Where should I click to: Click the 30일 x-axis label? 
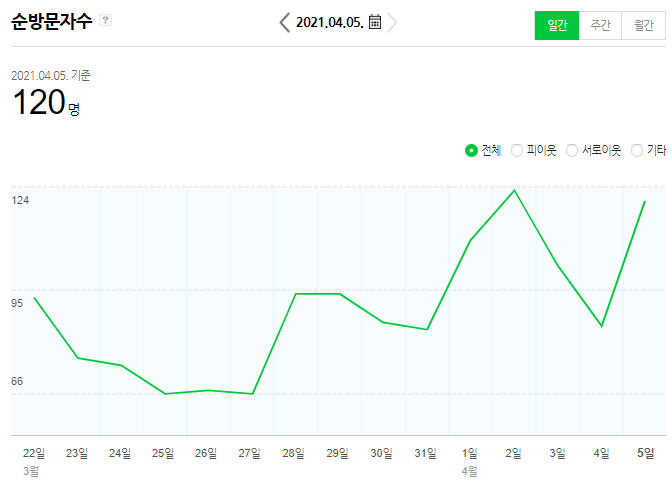(x=381, y=453)
